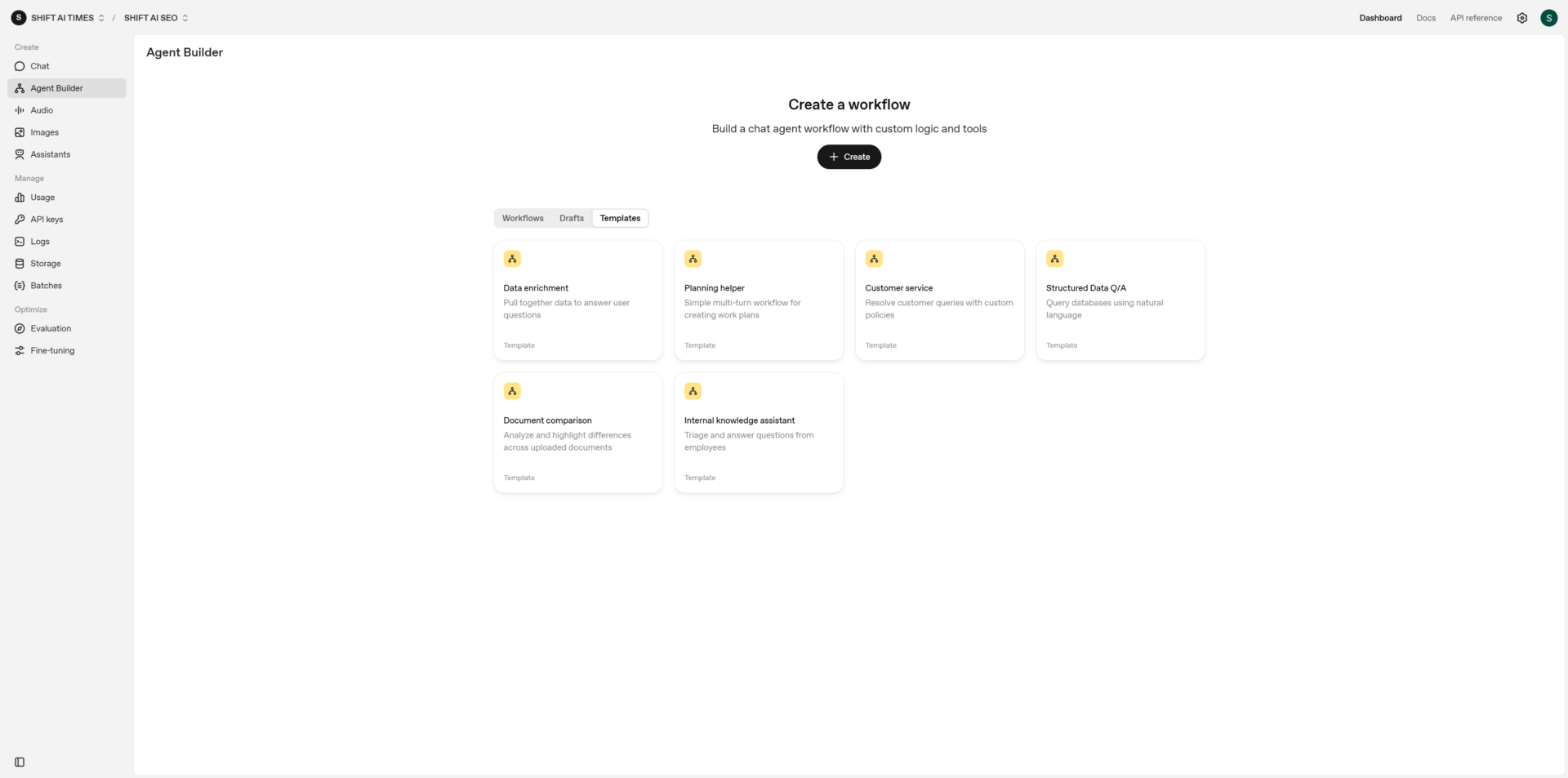
Task: Select the Chat icon in the sidebar
Action: [20, 66]
